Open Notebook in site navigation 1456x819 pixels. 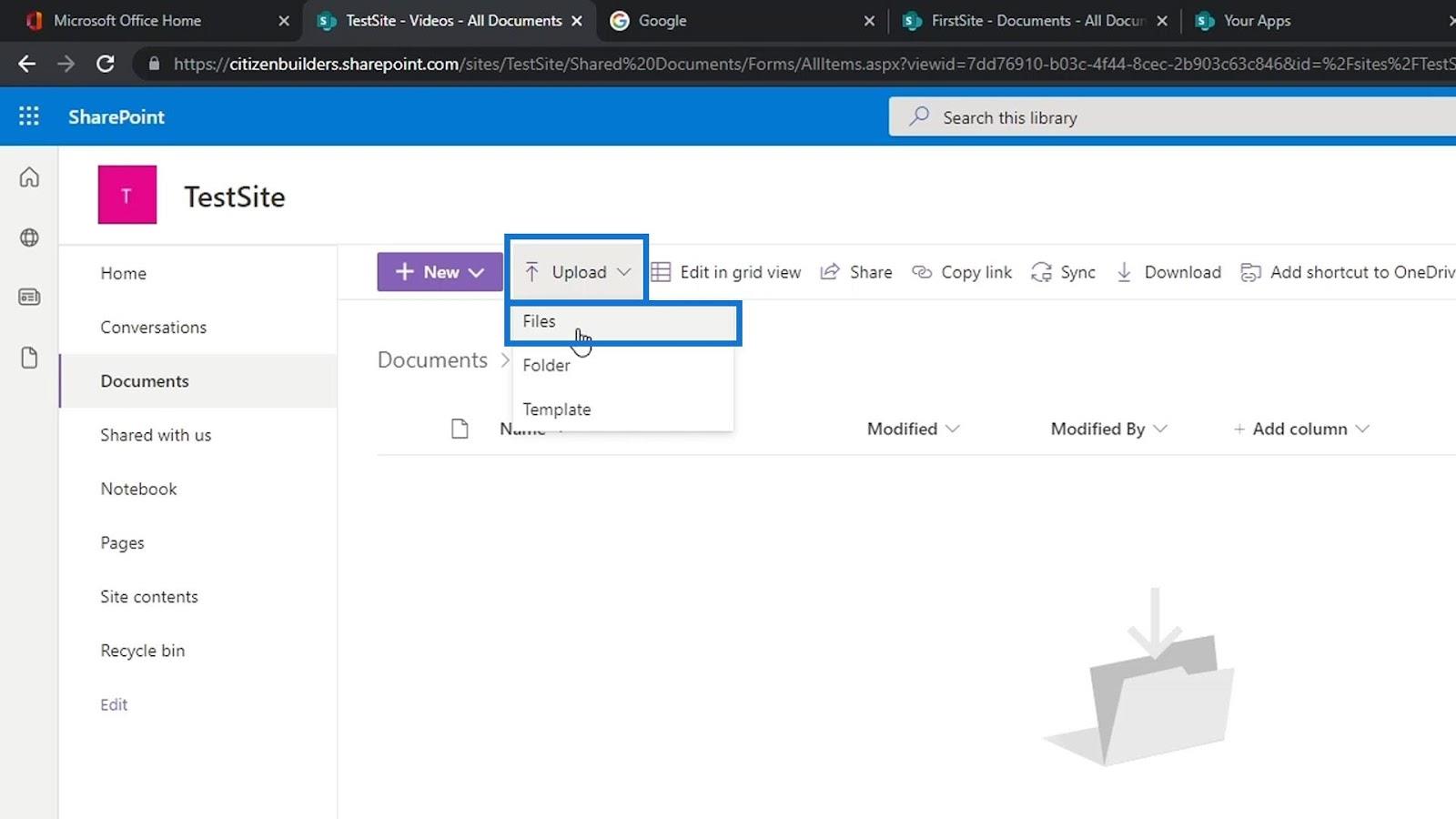[138, 489]
